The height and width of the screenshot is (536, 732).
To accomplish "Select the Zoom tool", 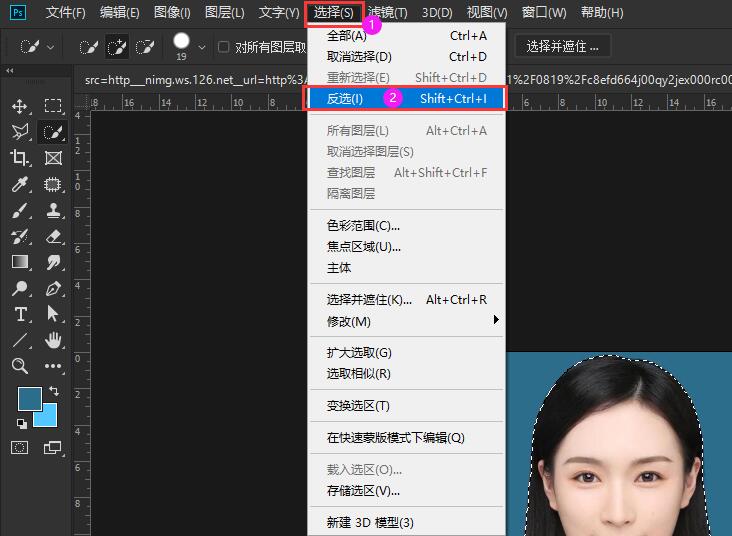I will [x=20, y=366].
